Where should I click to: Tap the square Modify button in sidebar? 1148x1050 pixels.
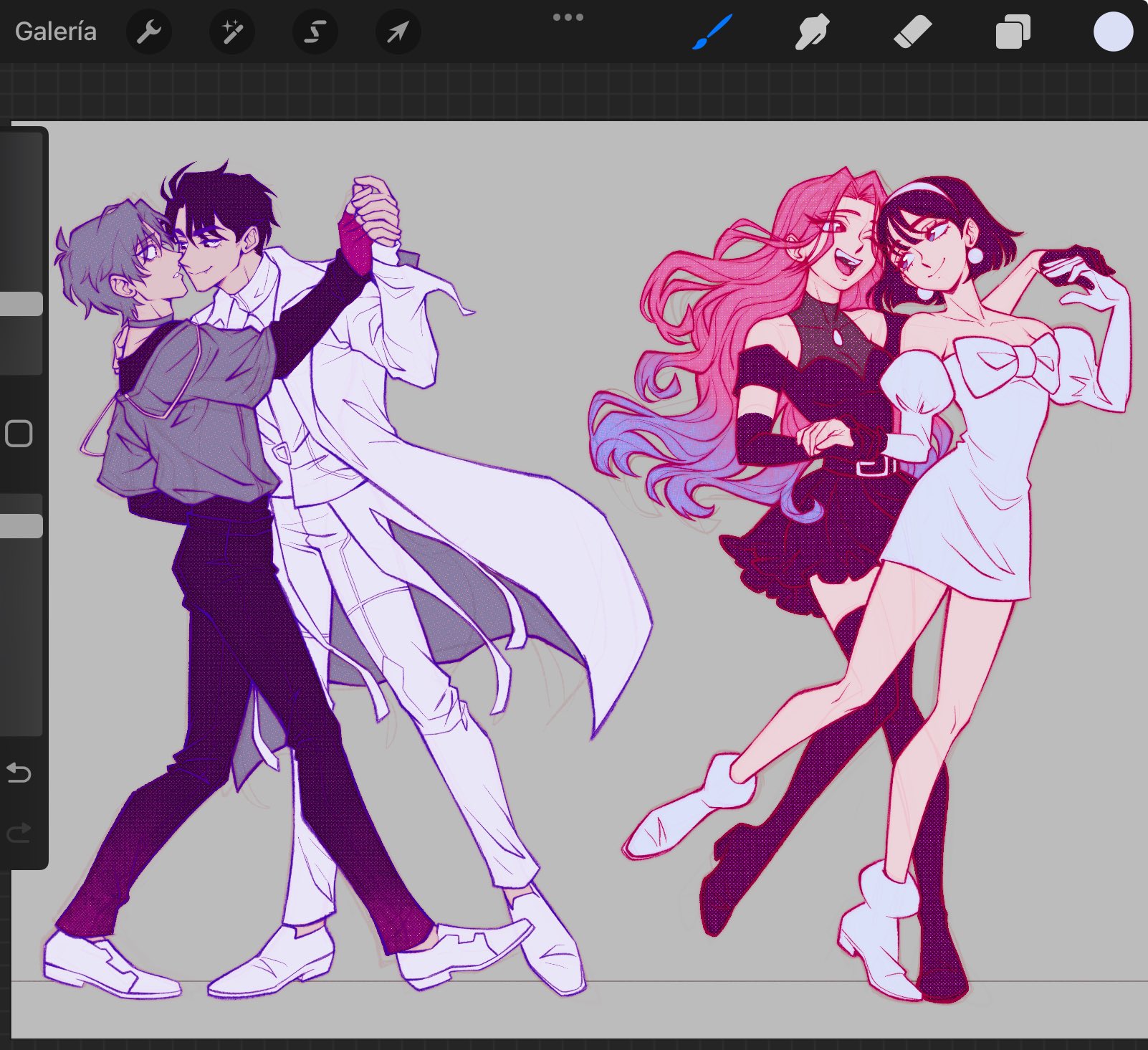19,434
